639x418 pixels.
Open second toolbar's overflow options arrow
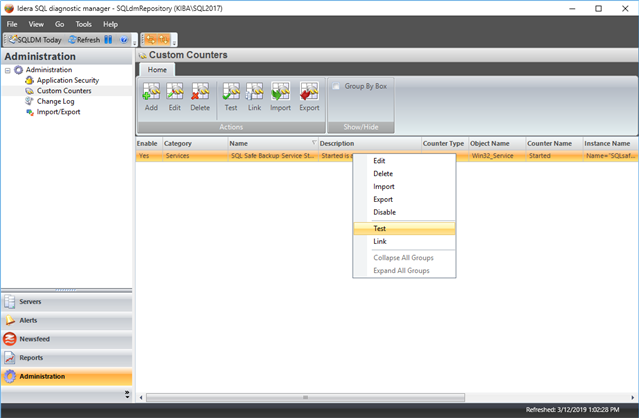pos(174,42)
